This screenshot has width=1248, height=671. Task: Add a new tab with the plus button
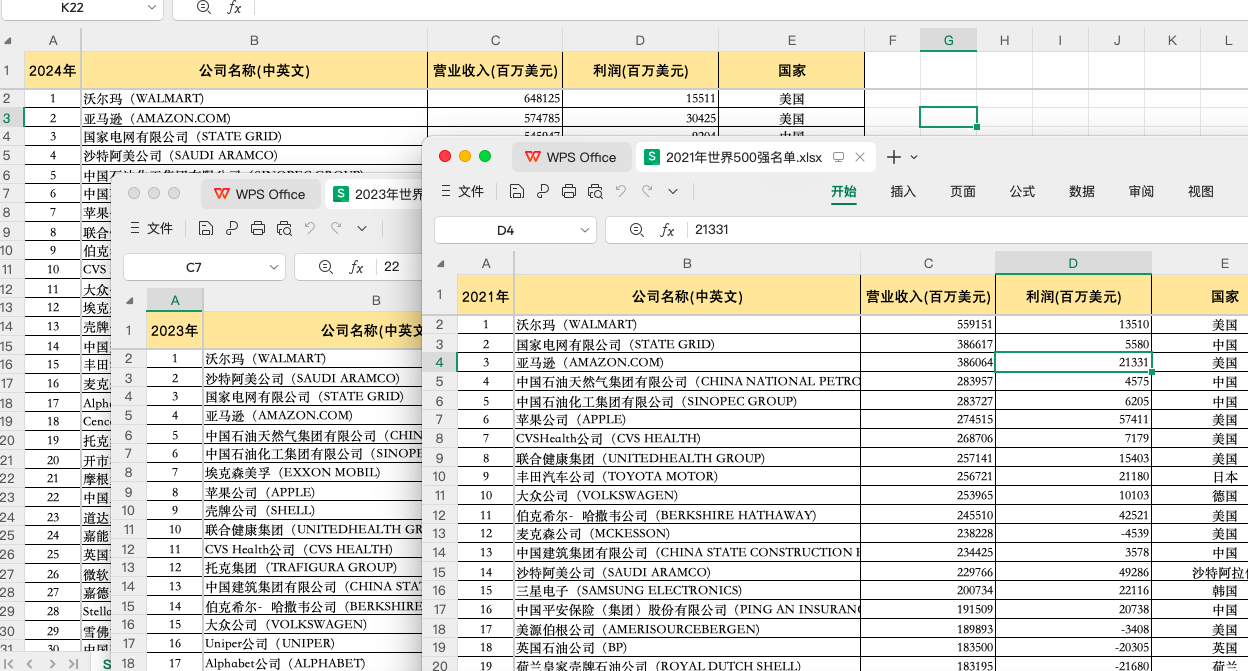point(894,157)
